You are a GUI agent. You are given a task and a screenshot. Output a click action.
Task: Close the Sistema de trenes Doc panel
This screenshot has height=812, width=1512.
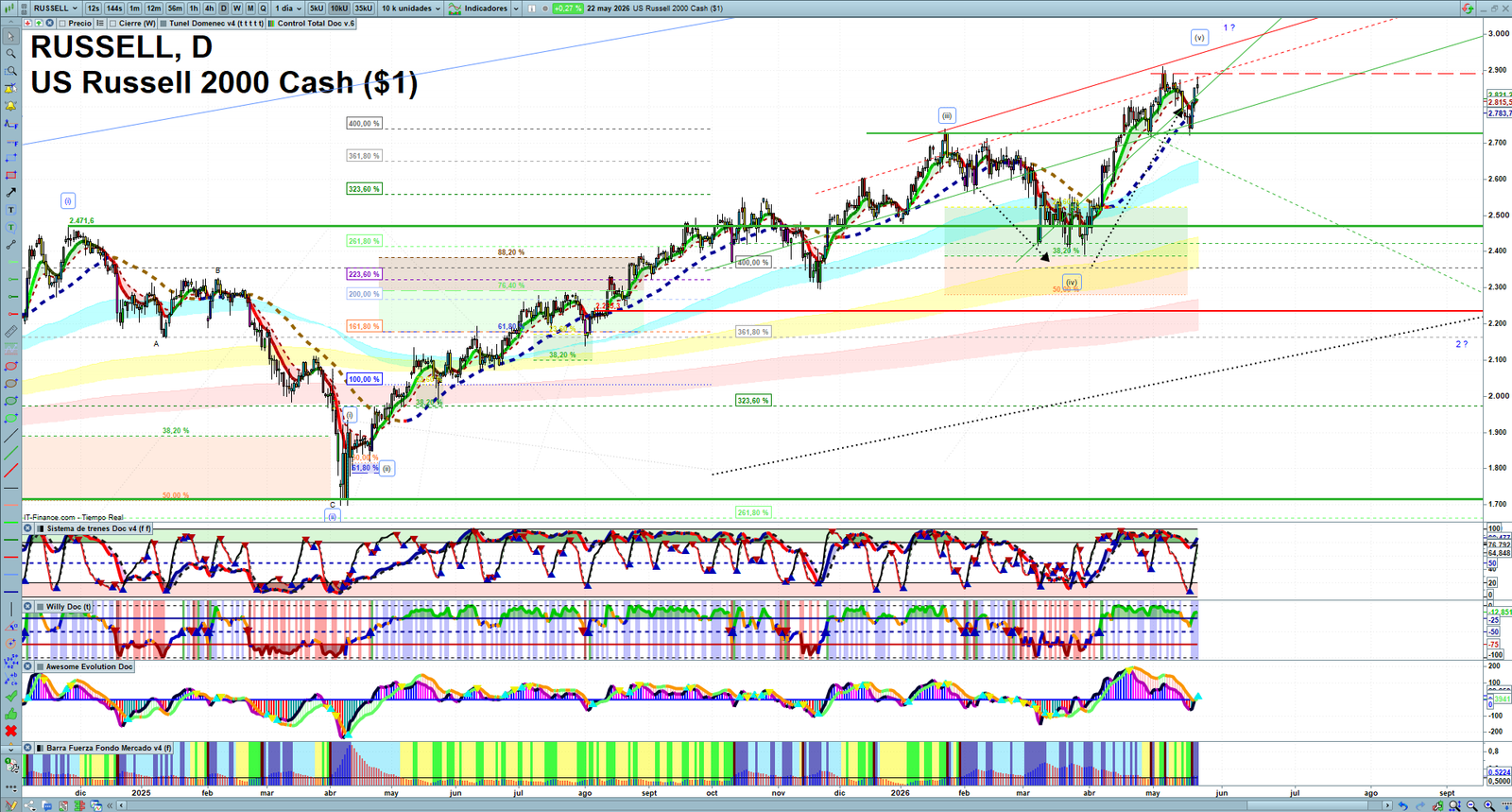[27, 528]
